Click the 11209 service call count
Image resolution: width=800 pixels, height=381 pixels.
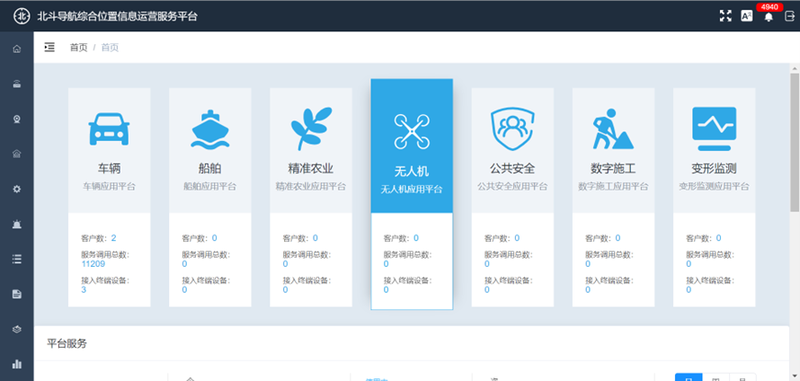[x=93, y=264]
